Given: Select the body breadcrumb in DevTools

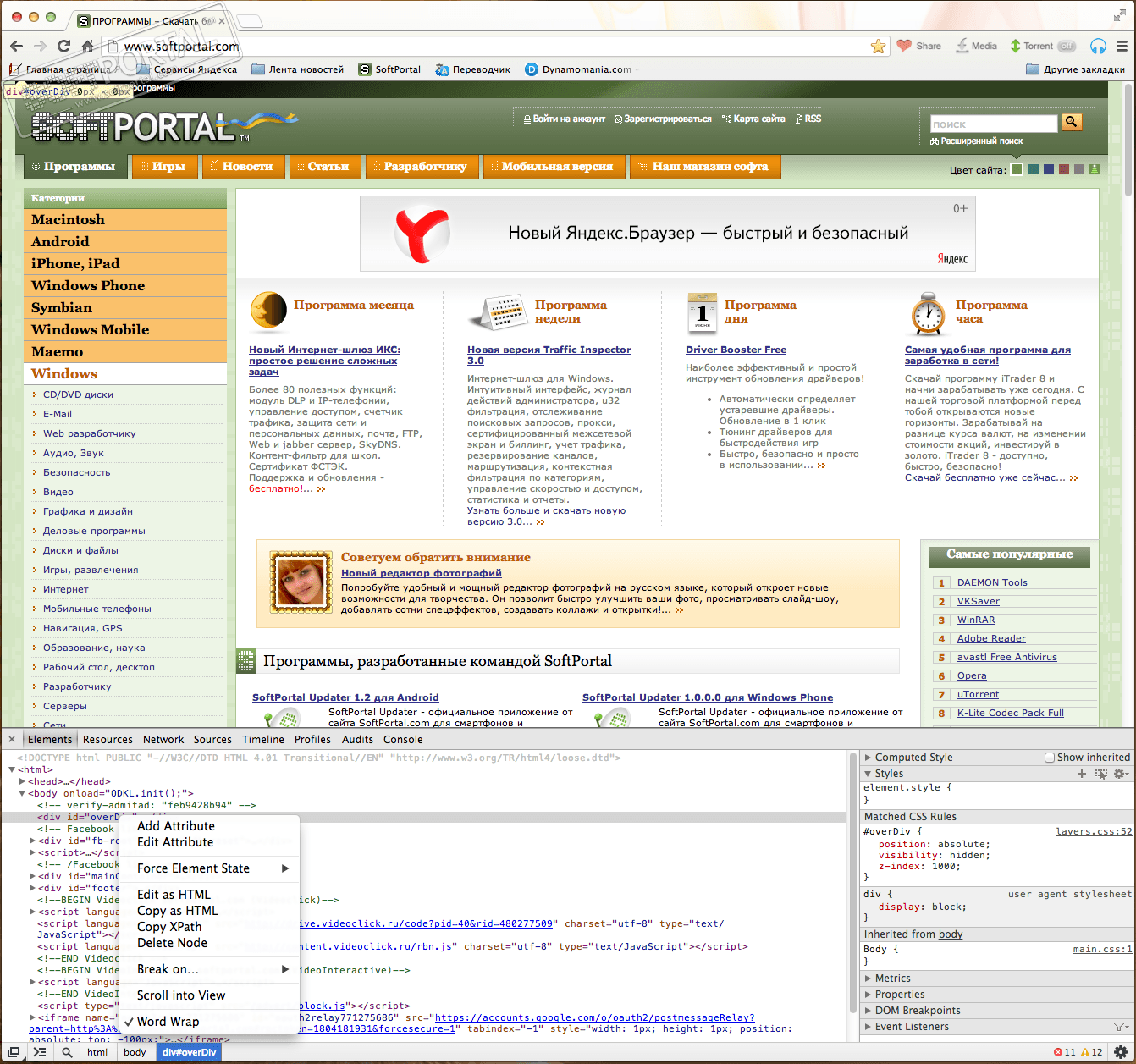Looking at the screenshot, I should pos(135,1052).
